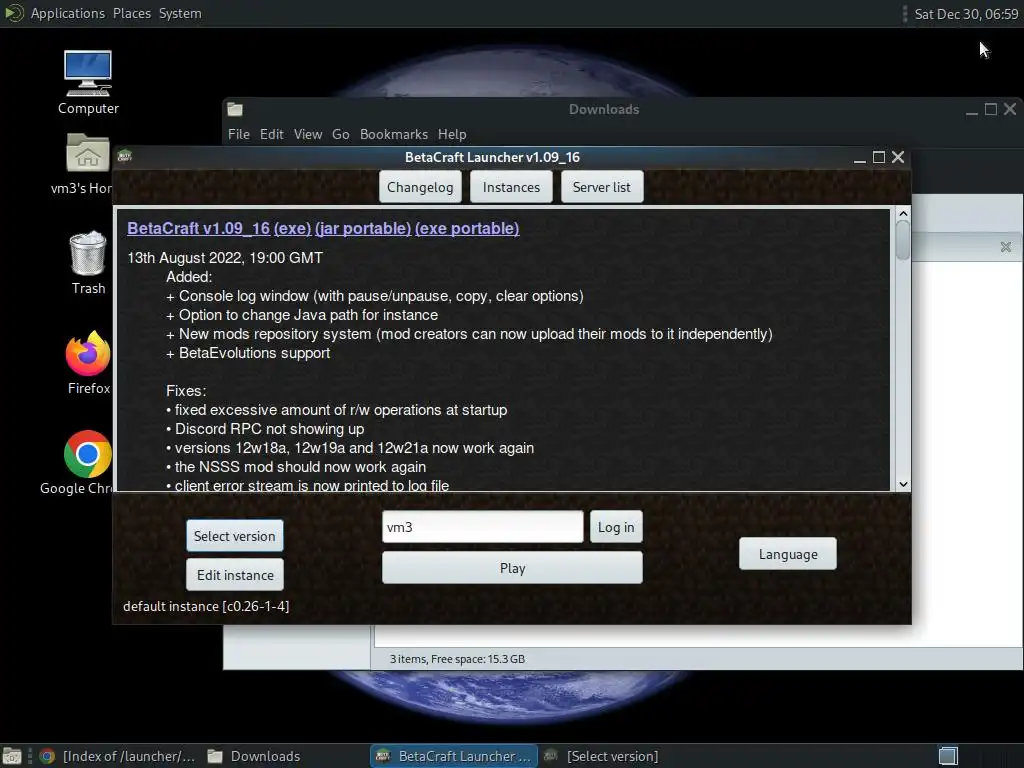Click the (exe) download link

pos(293,228)
